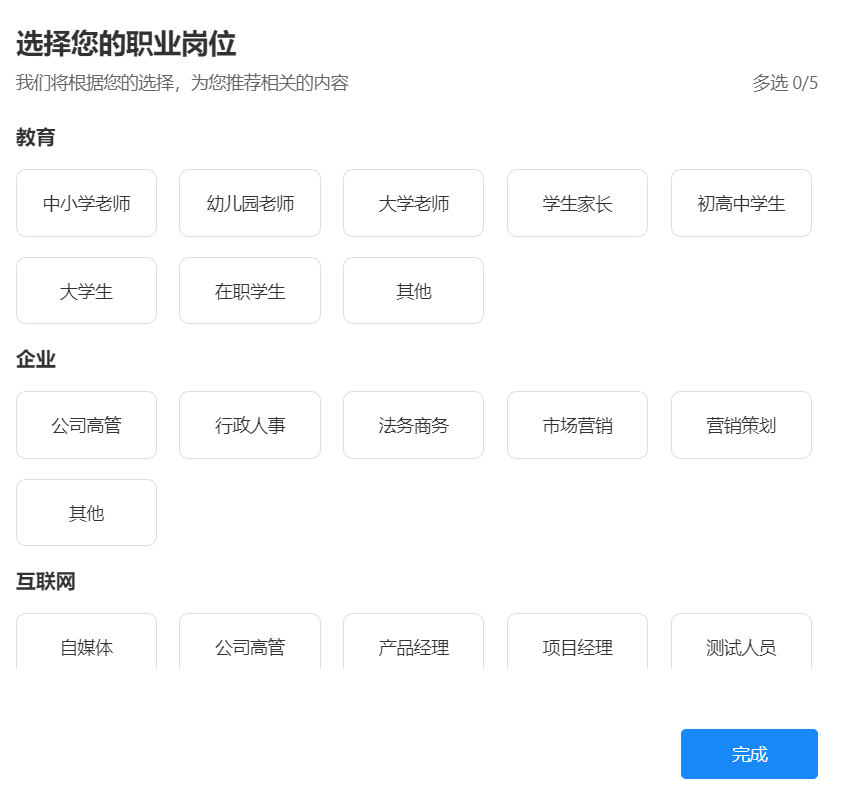Select 自媒体 under the 互联网 section
The image size is (857, 805).
[86, 648]
